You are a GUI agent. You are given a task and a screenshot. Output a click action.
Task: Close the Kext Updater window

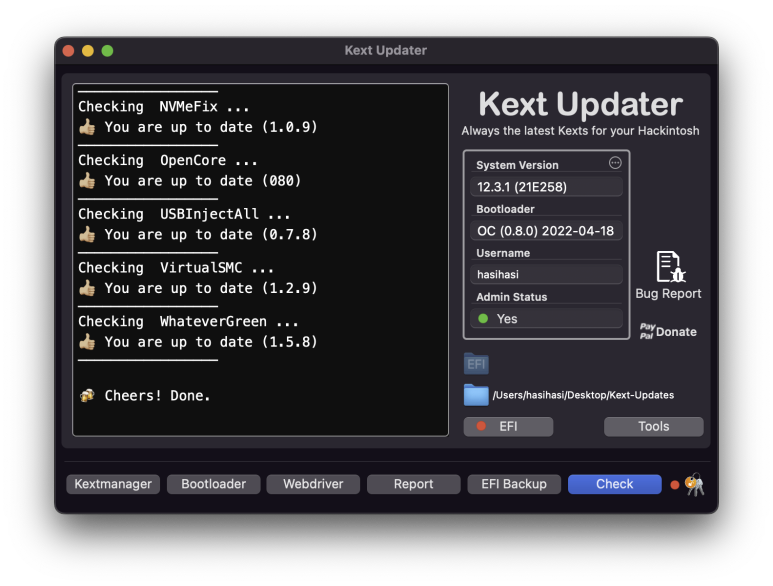click(69, 51)
